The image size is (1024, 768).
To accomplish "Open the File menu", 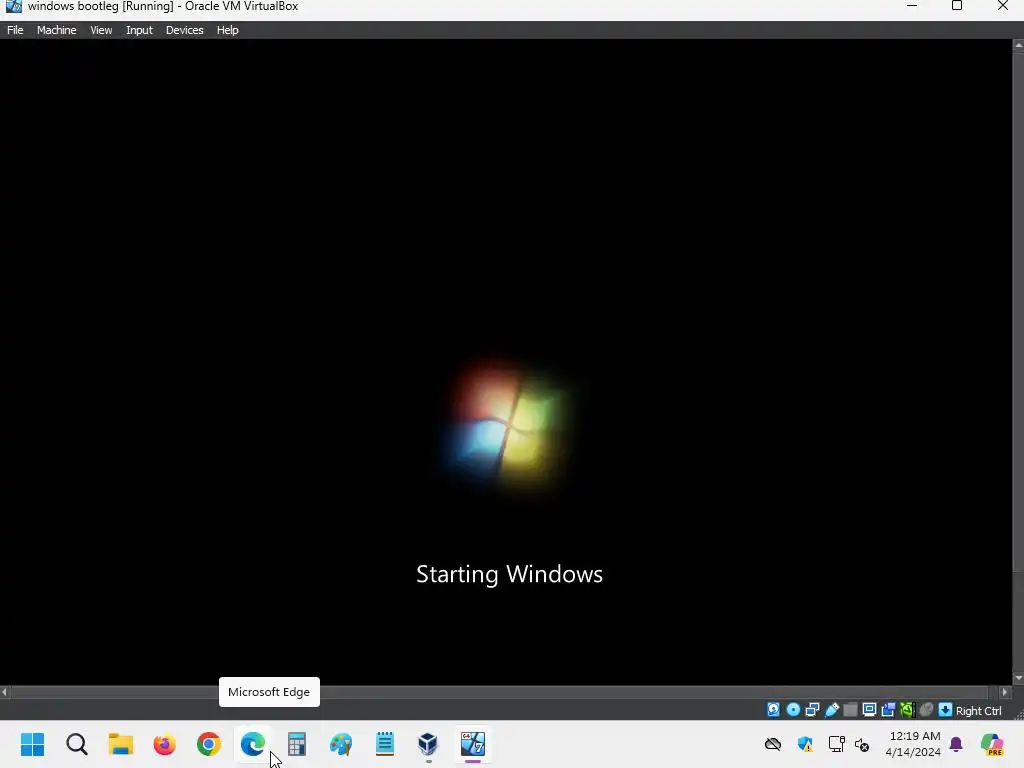I will pyautogui.click(x=15, y=30).
